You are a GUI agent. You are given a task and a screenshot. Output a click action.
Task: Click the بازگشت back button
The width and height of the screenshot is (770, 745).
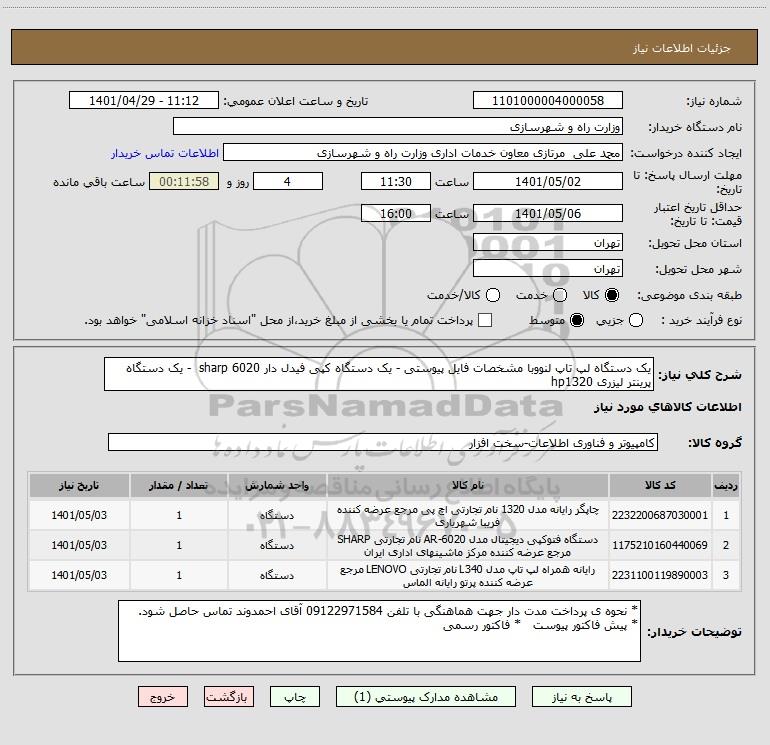(229, 697)
